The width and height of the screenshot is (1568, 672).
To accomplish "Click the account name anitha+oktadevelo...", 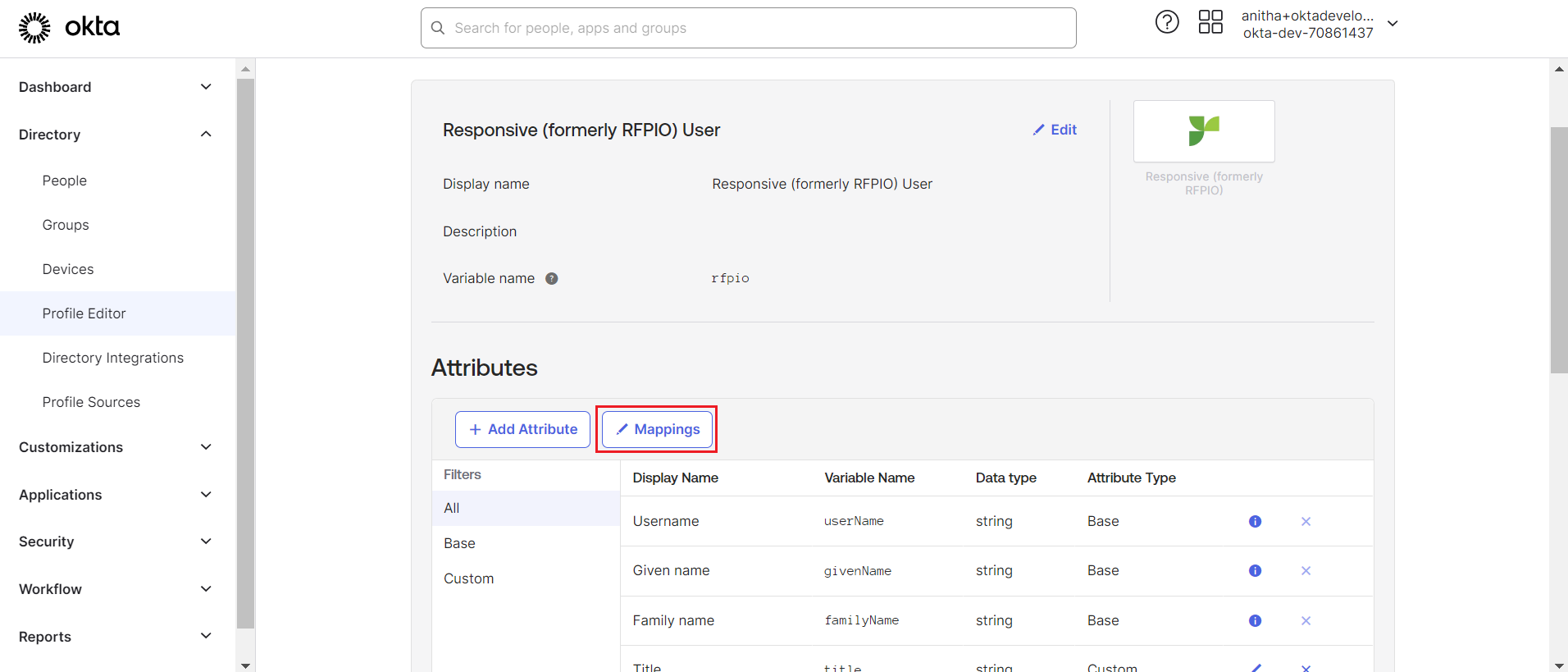I will 1307,16.
